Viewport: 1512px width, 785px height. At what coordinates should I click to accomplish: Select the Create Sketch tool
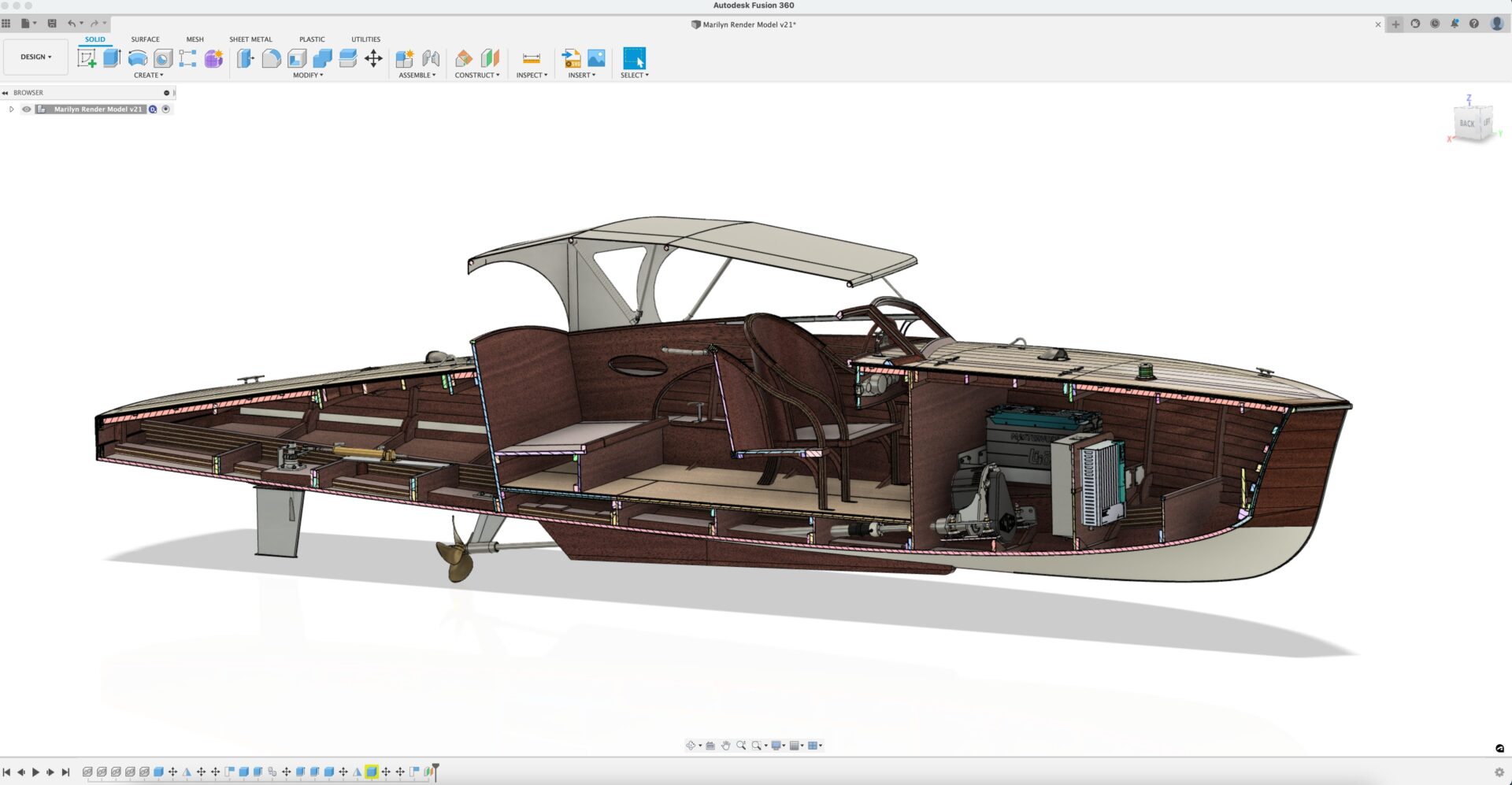pos(87,58)
